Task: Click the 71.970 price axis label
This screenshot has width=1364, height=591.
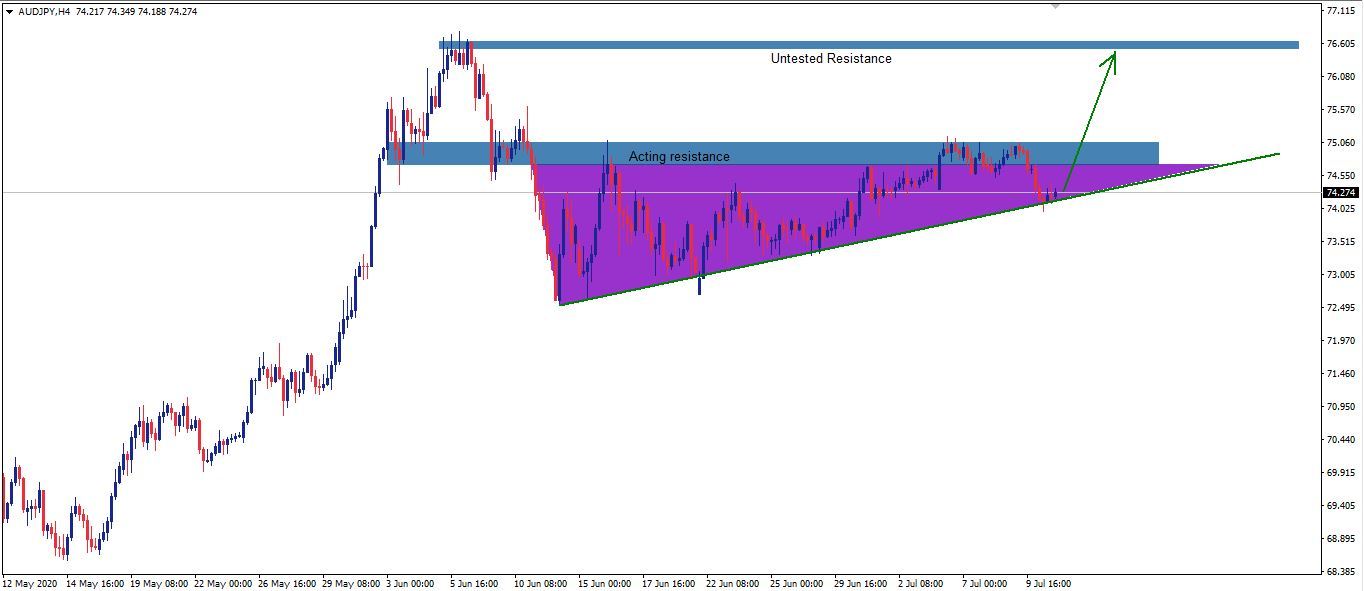Action: (x=1340, y=341)
